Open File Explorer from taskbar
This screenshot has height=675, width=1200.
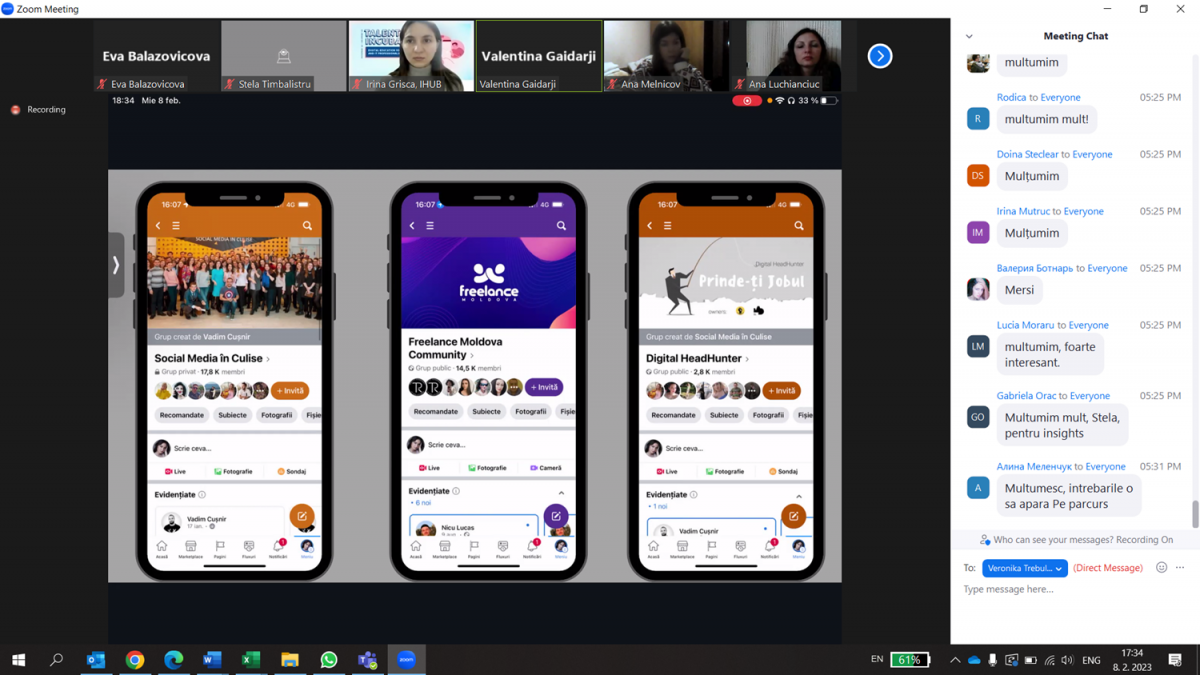tap(290, 660)
